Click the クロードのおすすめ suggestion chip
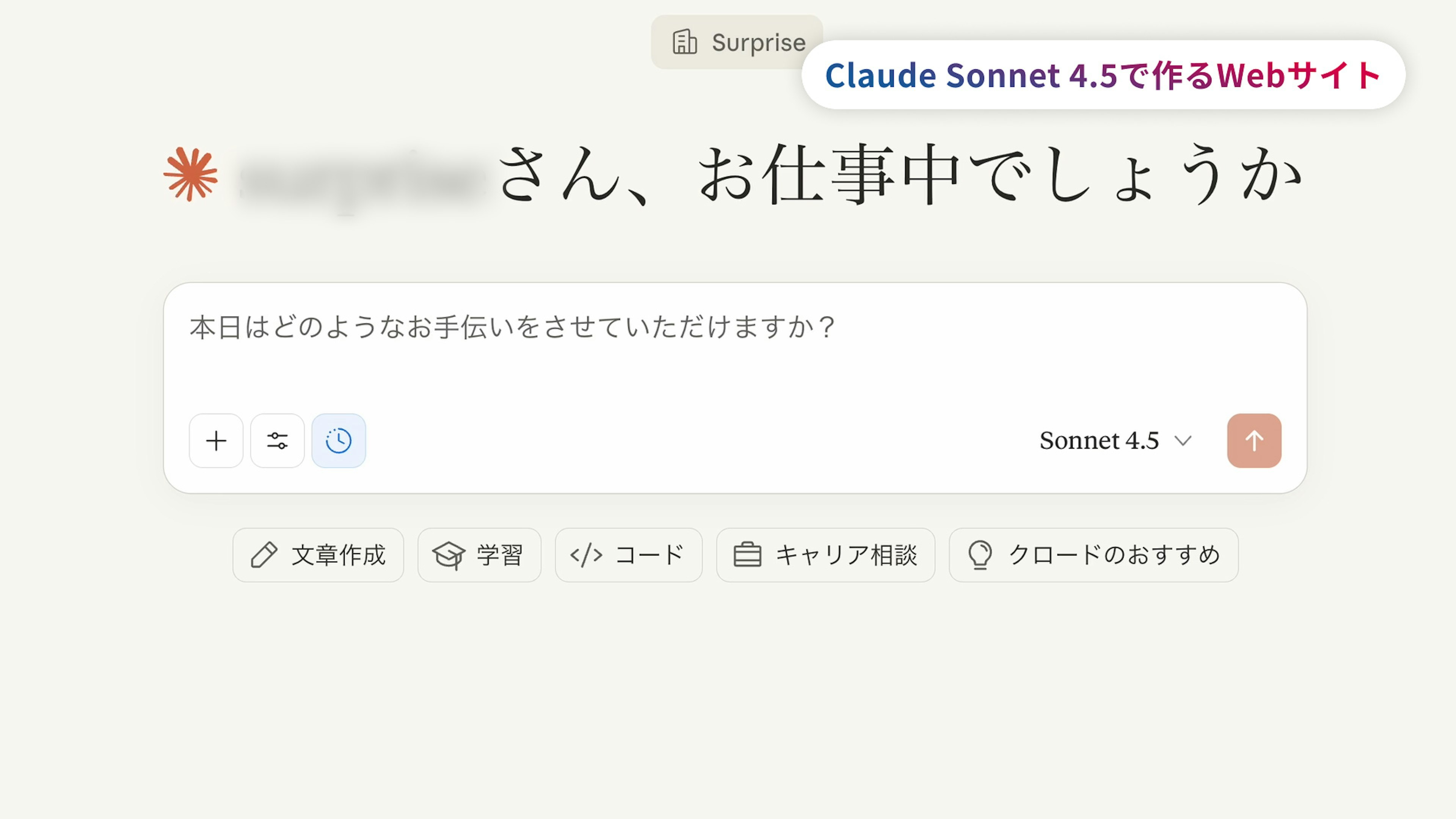Image resolution: width=1456 pixels, height=819 pixels. pyautogui.click(x=1093, y=555)
